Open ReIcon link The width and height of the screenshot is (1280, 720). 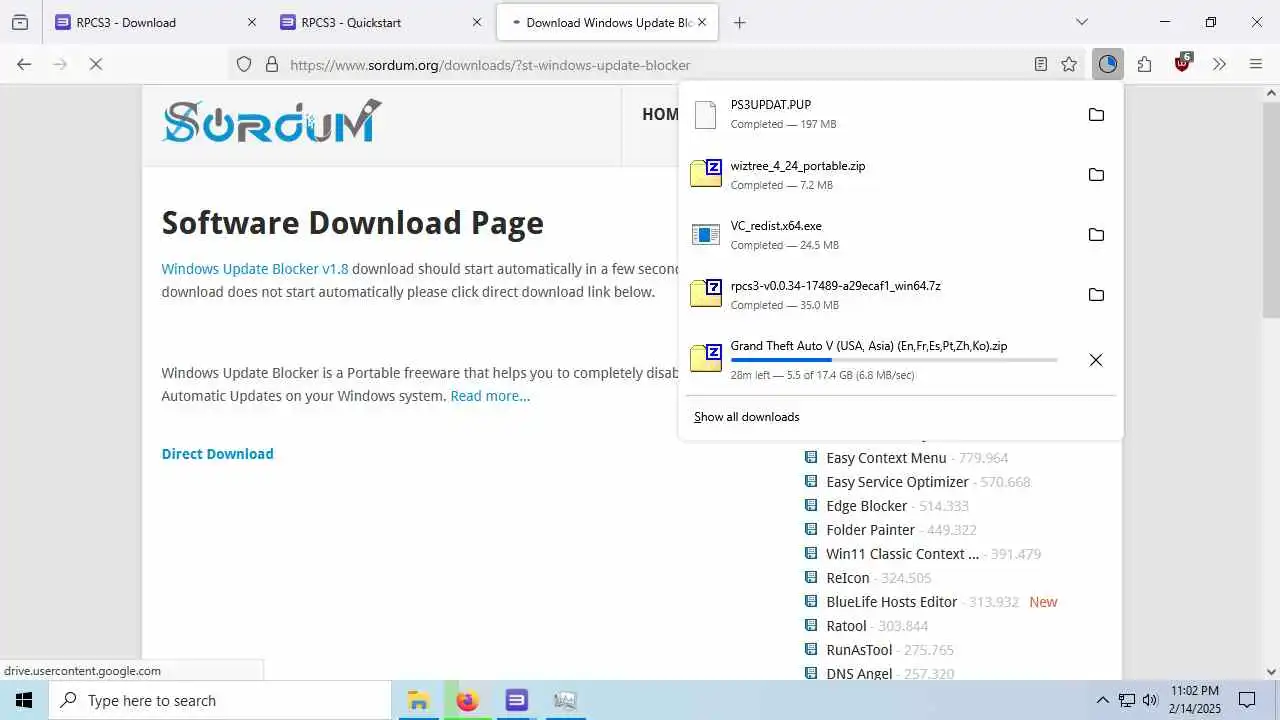click(x=848, y=578)
